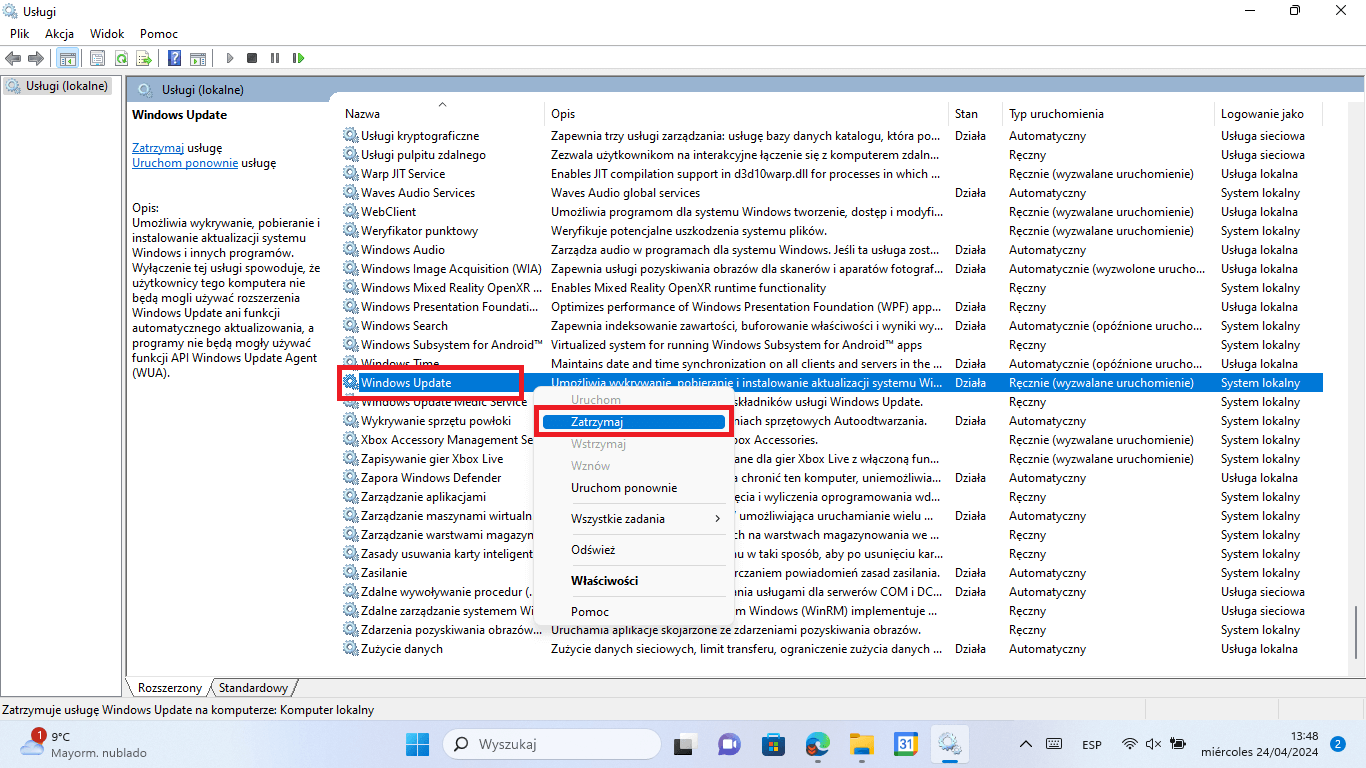This screenshot has height=768, width=1366.
Task: Choose Właściwości in the context menu
Action: pyautogui.click(x=633, y=581)
